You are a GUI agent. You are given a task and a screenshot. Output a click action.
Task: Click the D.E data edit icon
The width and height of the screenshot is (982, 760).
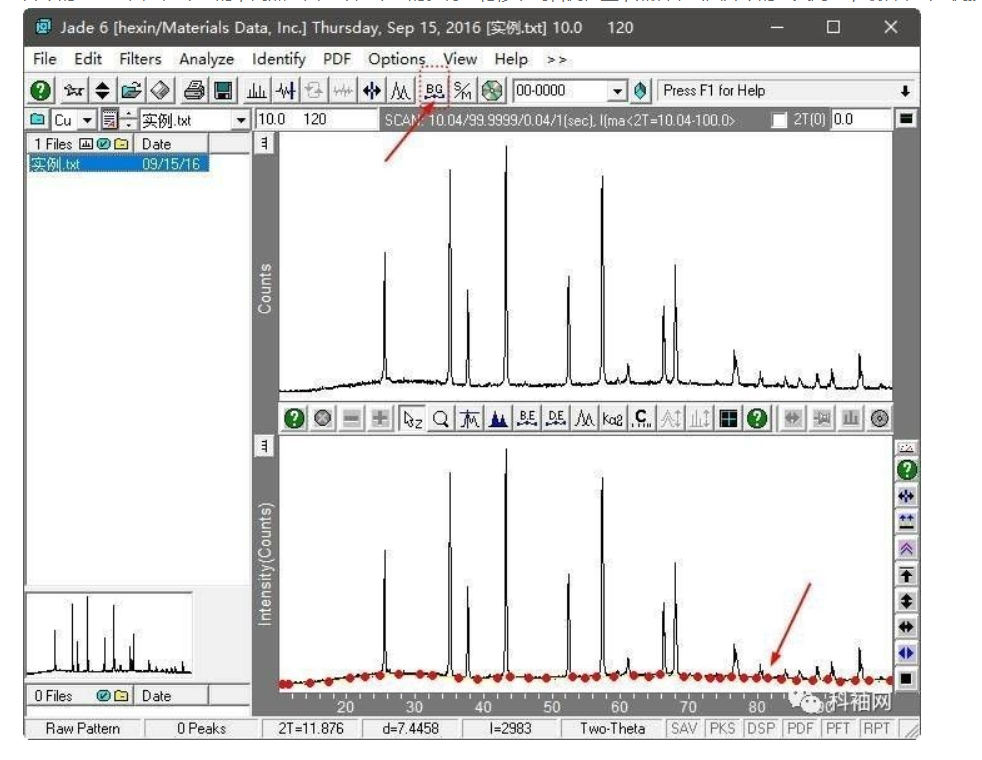[x=556, y=418]
